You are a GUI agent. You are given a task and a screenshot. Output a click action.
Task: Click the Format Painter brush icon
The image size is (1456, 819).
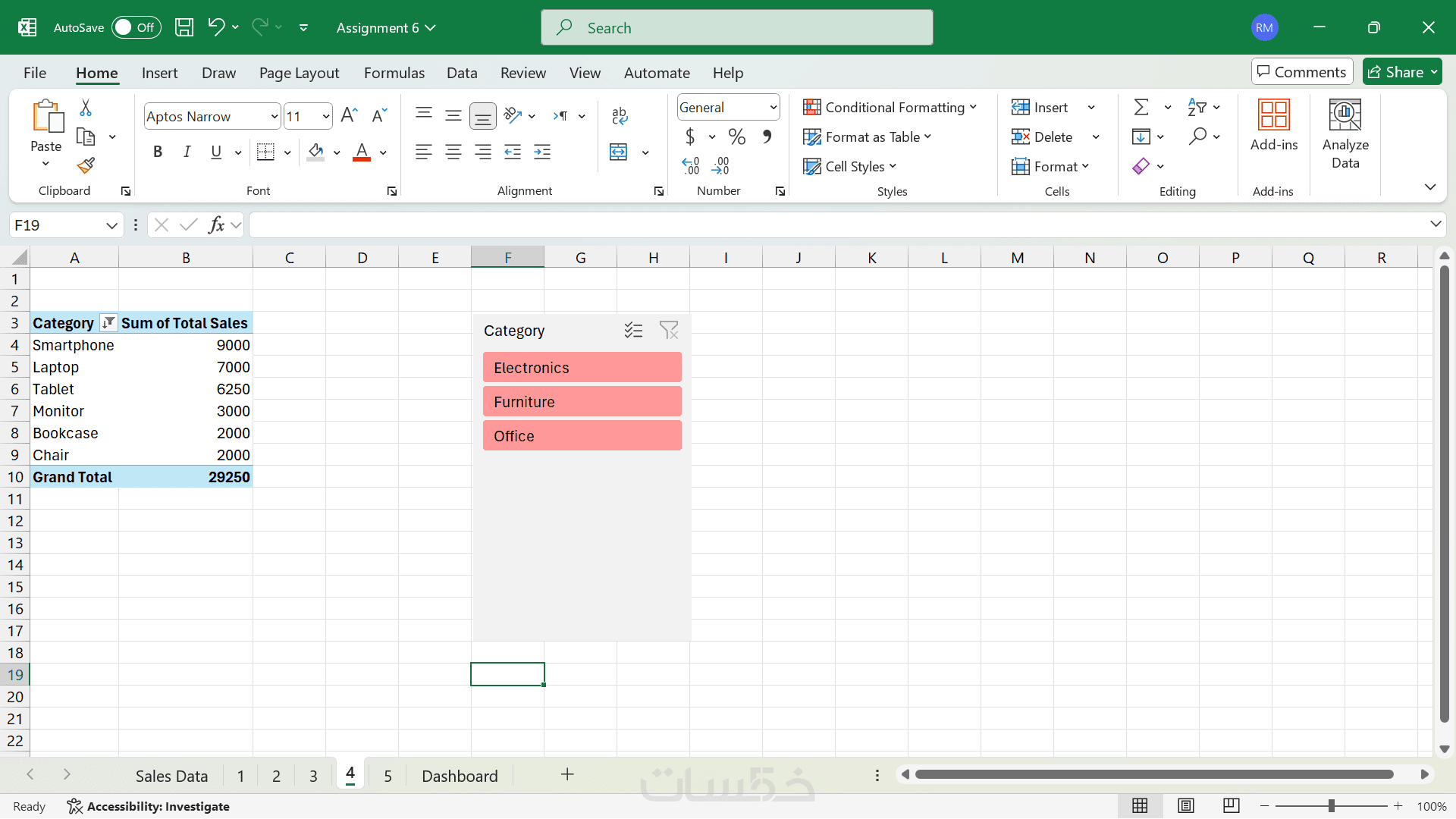coord(86,165)
